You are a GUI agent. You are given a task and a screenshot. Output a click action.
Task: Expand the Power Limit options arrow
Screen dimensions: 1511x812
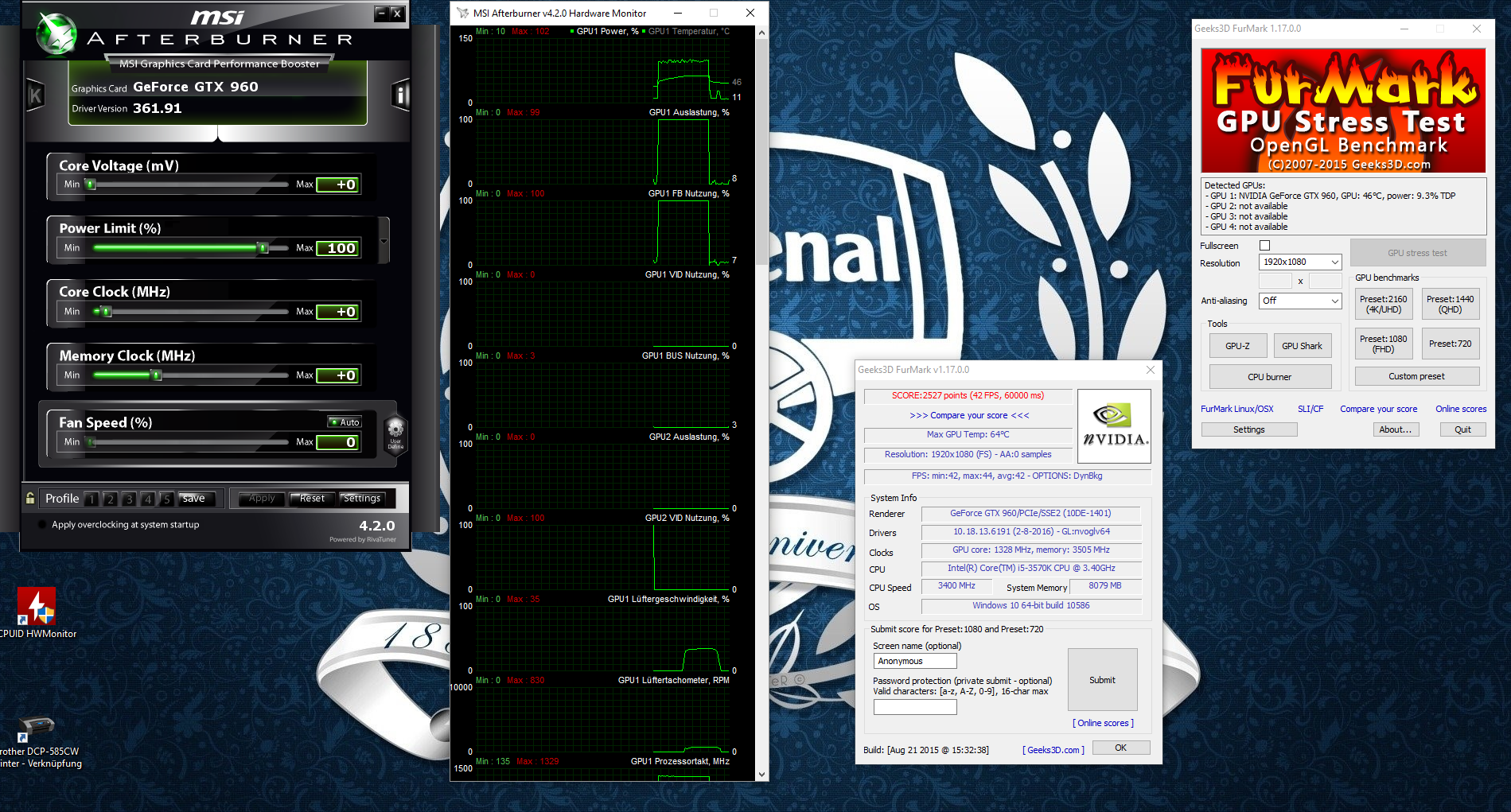pyautogui.click(x=384, y=241)
